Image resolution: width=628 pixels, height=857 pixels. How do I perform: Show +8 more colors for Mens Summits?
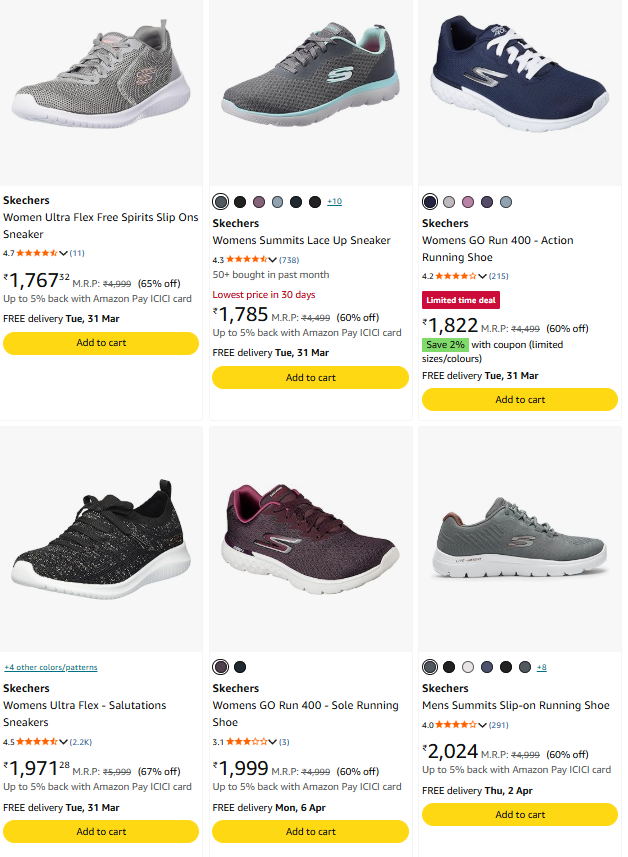click(x=541, y=667)
